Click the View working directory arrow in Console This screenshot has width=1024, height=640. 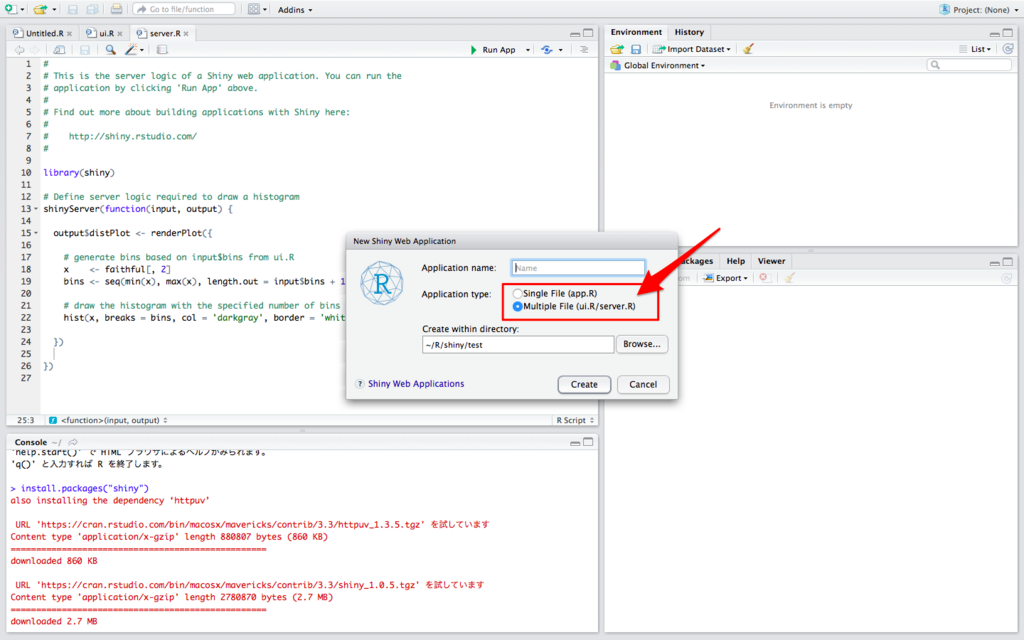point(73,442)
